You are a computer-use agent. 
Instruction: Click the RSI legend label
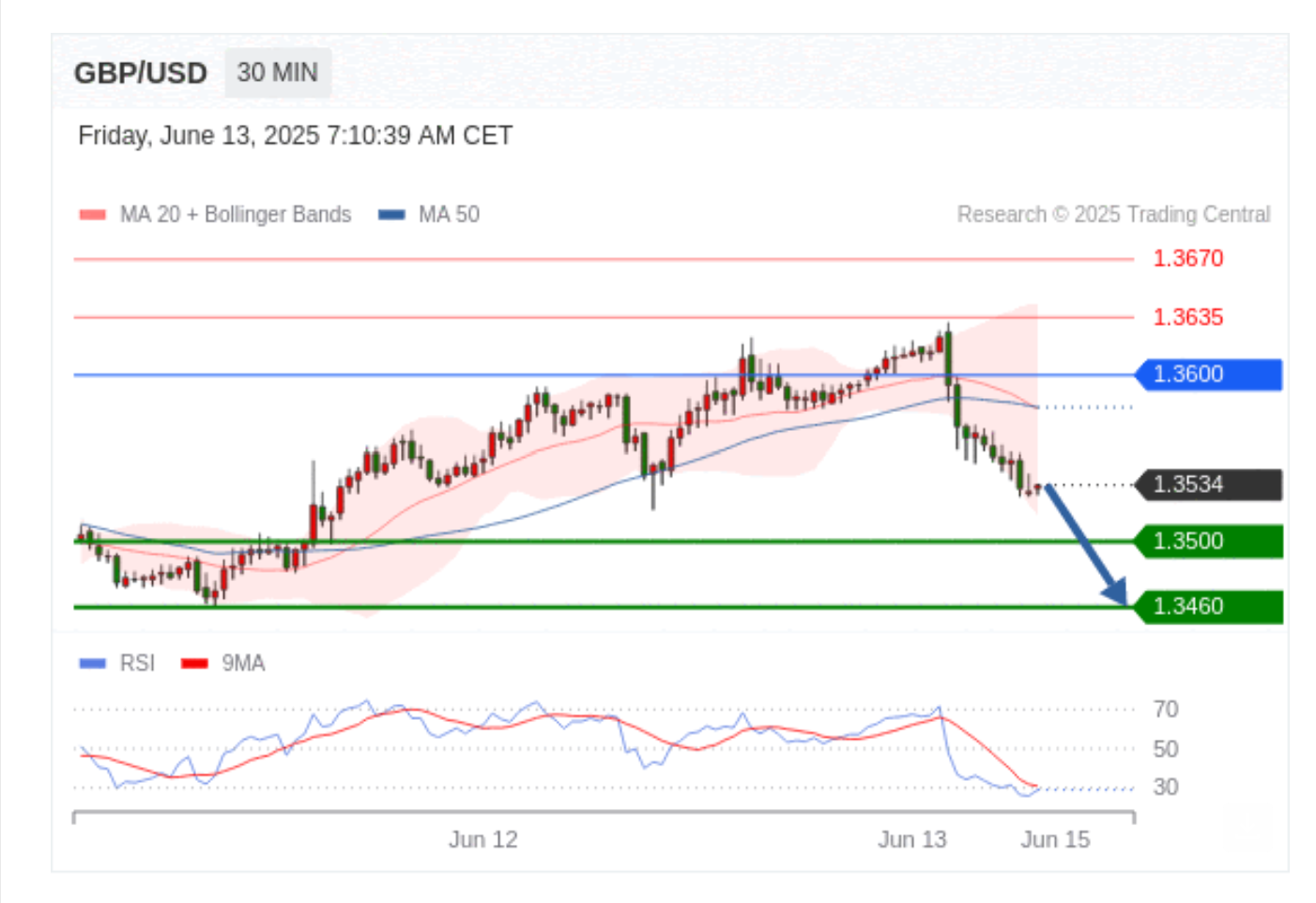(x=137, y=664)
